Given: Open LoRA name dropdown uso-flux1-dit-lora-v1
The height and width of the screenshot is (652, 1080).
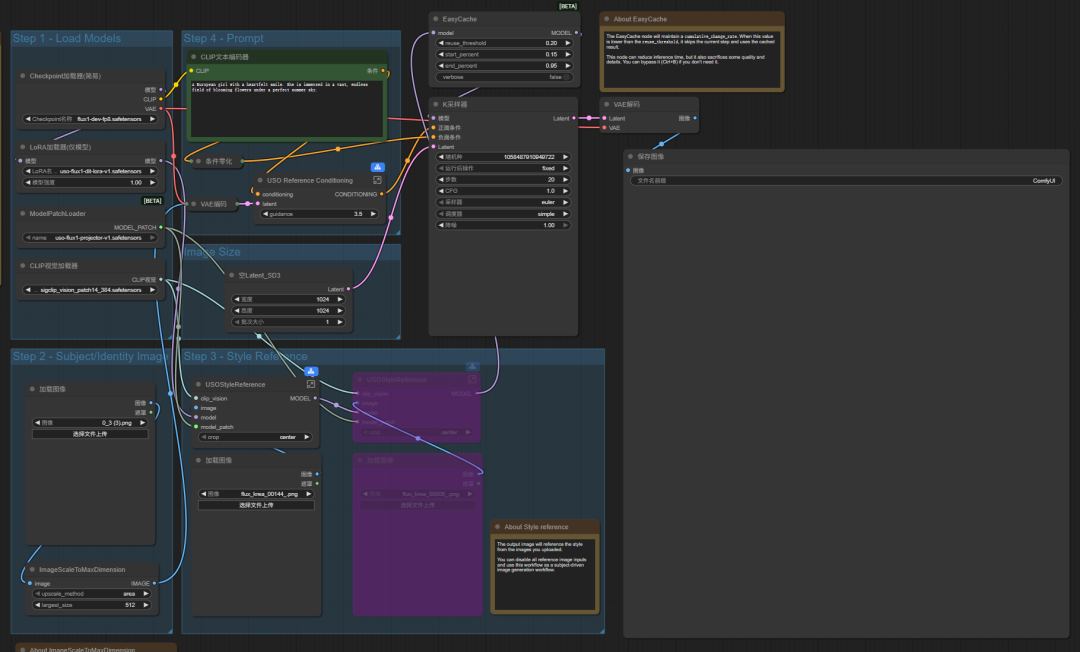Looking at the screenshot, I should (x=90, y=171).
